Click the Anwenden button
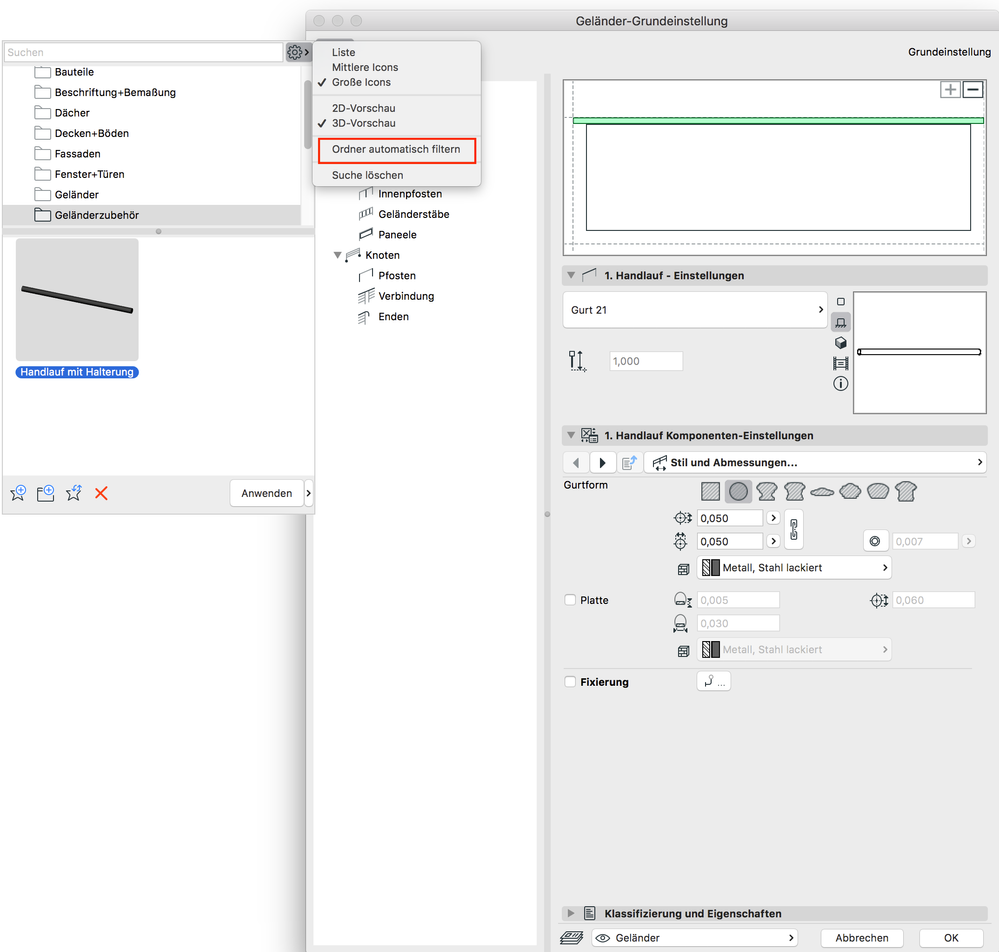This screenshot has height=952, width=999. pos(266,493)
